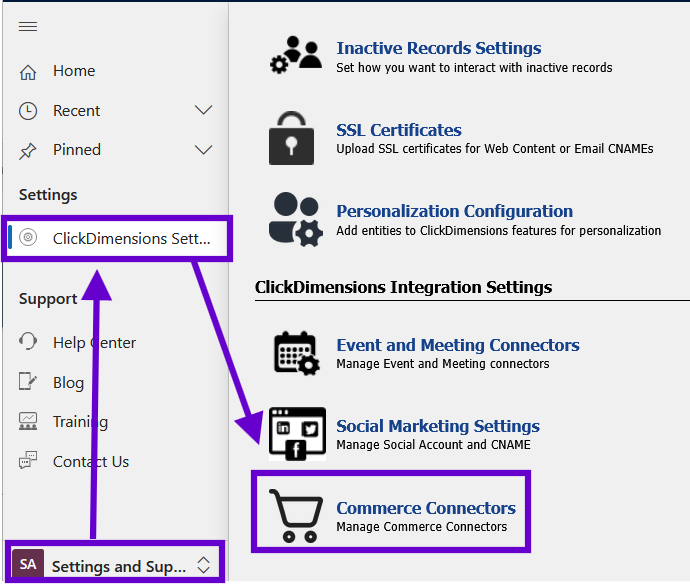Click the Pinned pushpin icon
This screenshot has width=690, height=584.
click(x=28, y=151)
